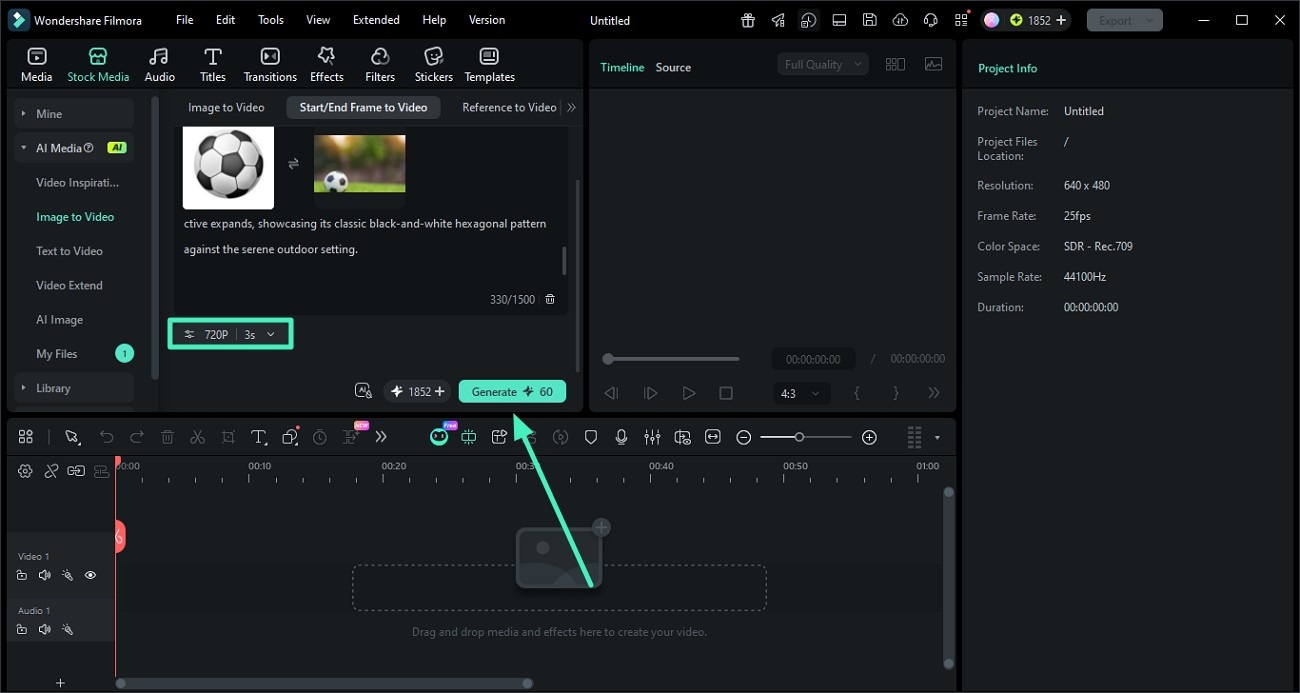Open the Stock Media panel
The width and height of the screenshot is (1300, 693).
97,62
